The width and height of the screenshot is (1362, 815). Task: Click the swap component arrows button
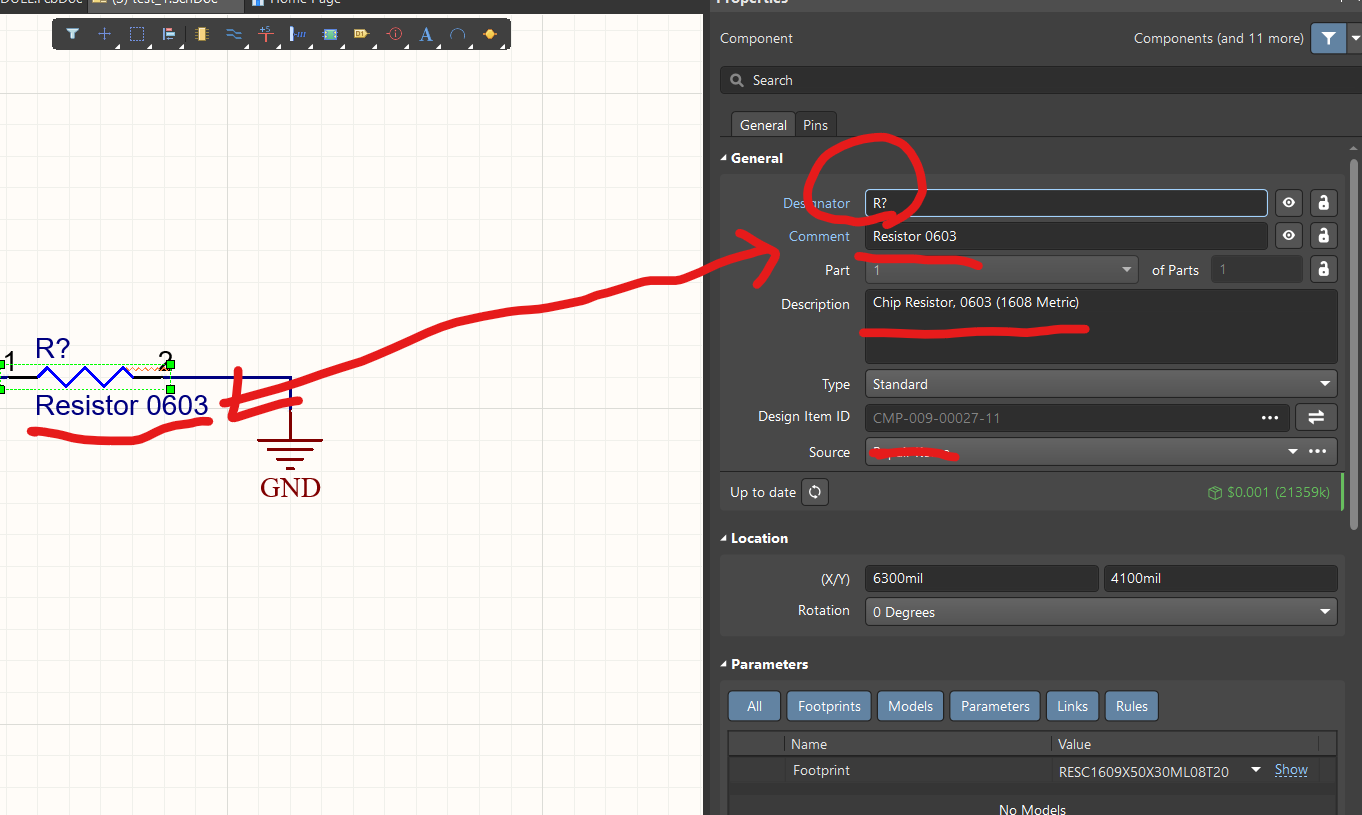point(1316,417)
